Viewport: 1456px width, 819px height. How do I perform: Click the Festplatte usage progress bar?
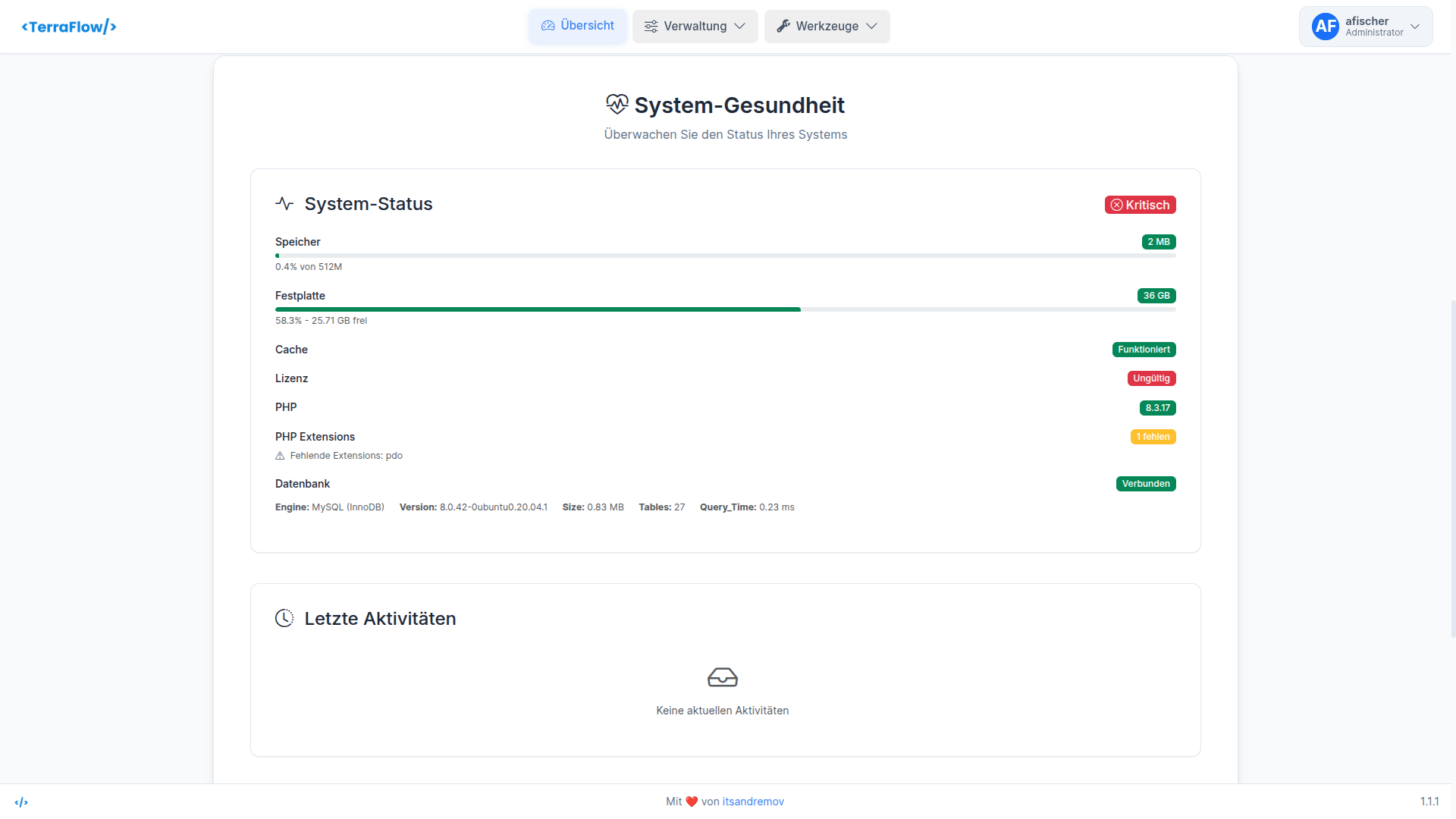725,309
